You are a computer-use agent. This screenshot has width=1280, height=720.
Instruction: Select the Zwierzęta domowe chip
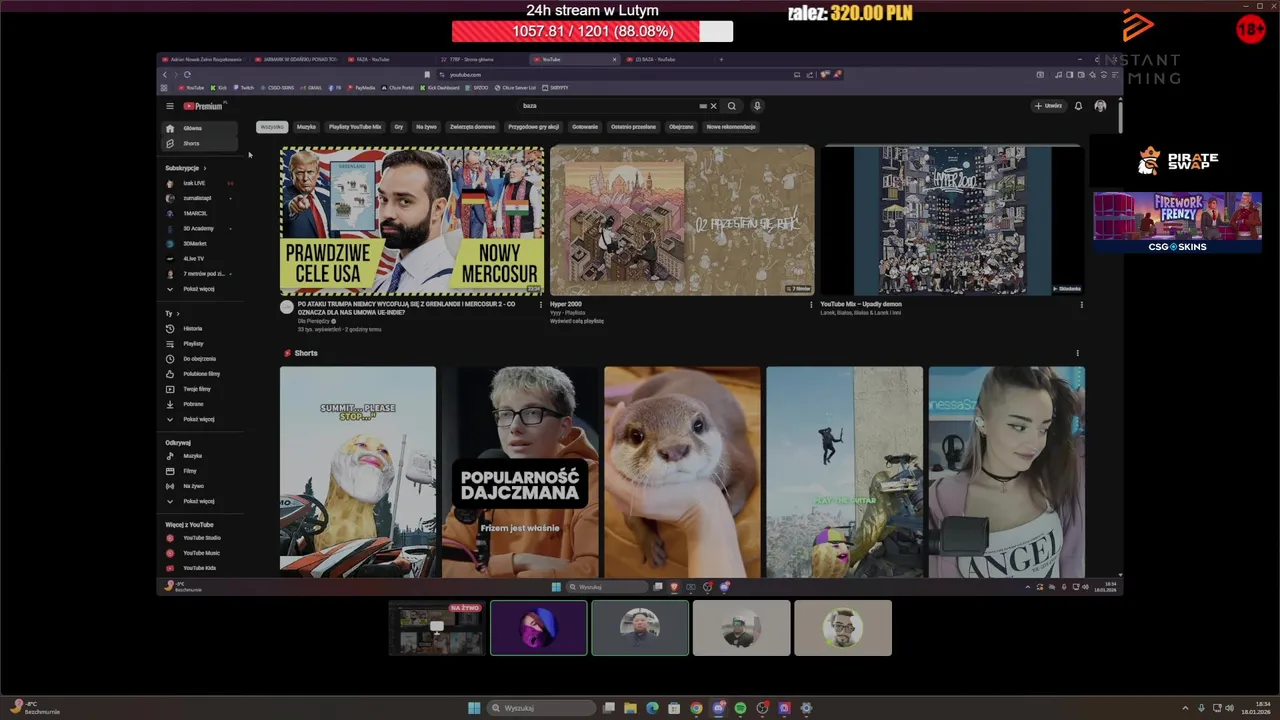(473, 127)
